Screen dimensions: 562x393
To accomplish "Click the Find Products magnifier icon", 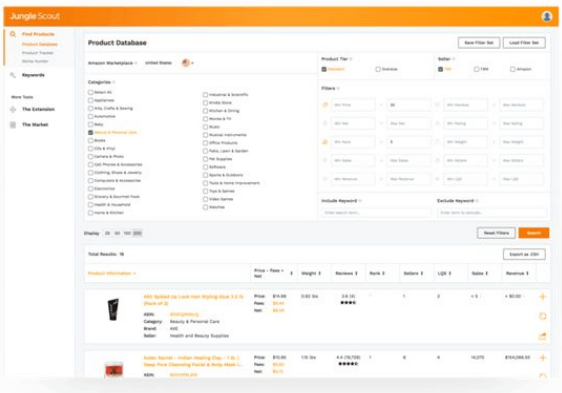I will coord(13,34).
